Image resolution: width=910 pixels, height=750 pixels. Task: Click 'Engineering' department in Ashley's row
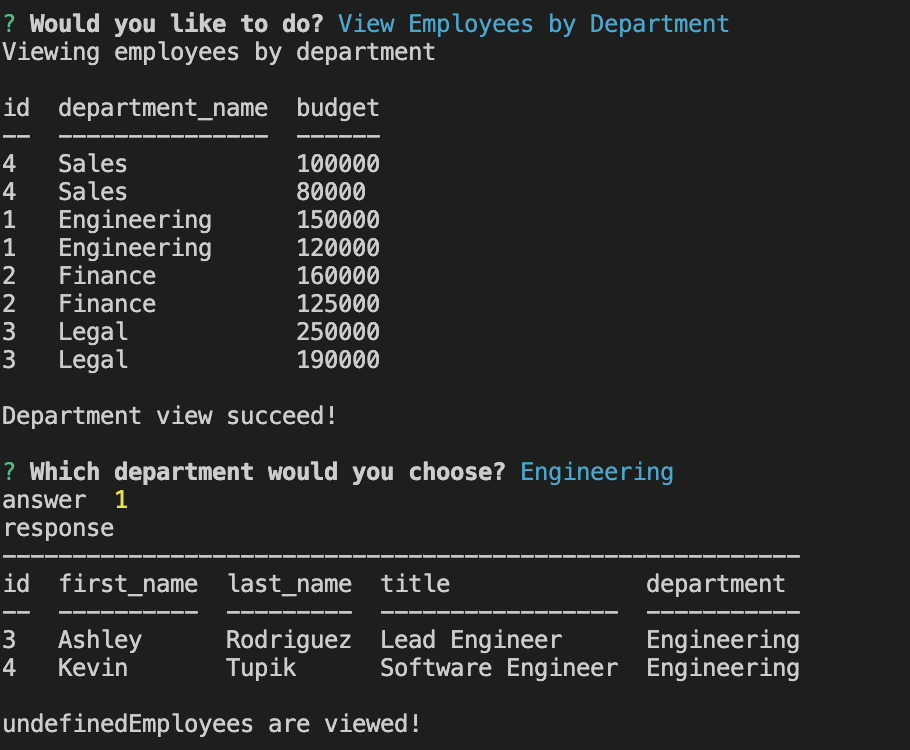point(723,641)
